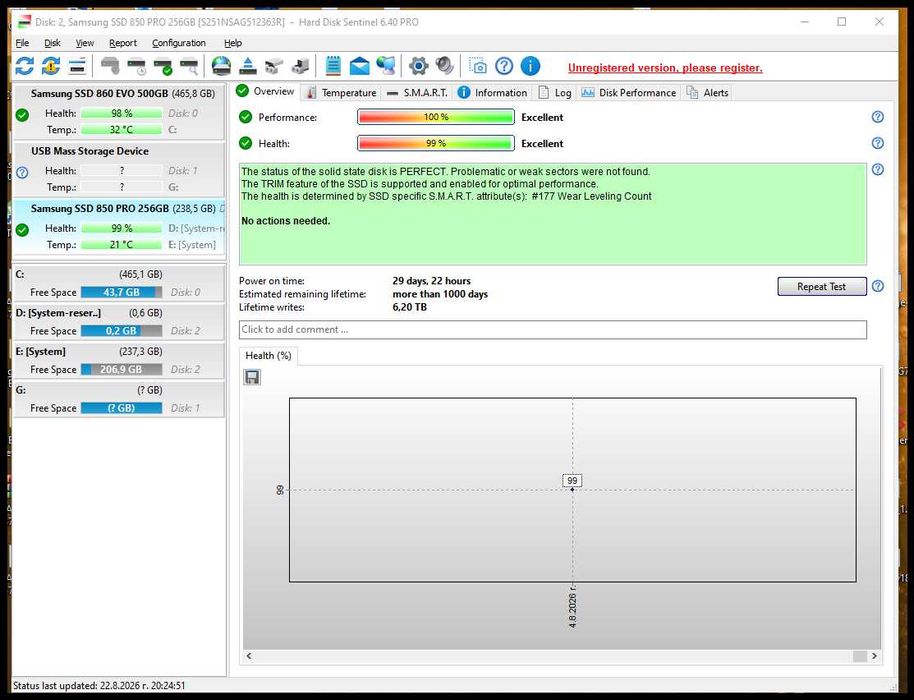Switch to the Alerts tab

(708, 92)
